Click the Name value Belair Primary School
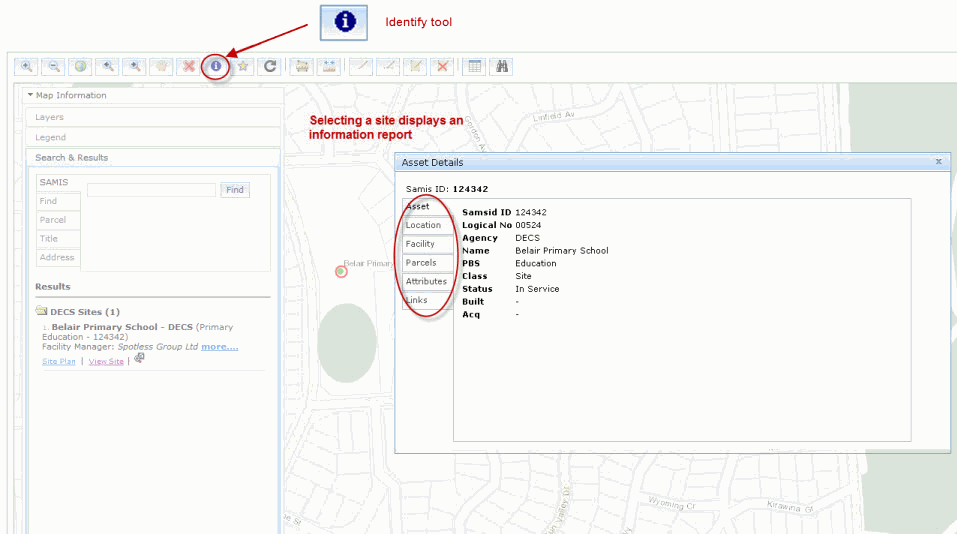Viewport: 957px width, 534px height. (x=562, y=251)
